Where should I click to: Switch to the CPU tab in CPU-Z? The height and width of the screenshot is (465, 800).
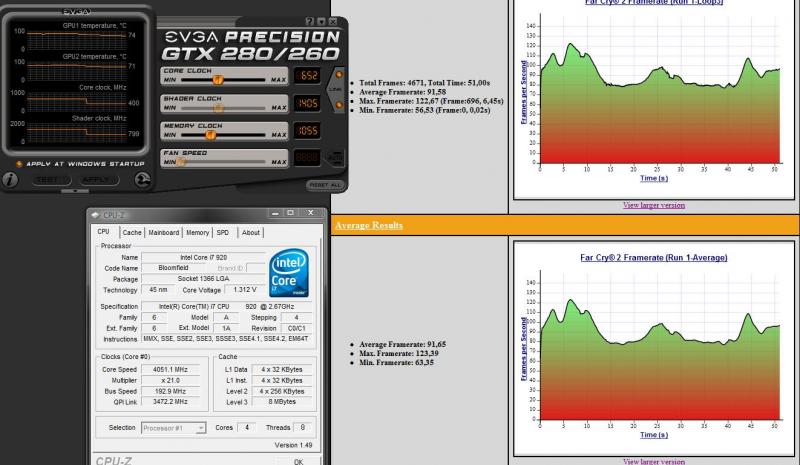point(104,232)
